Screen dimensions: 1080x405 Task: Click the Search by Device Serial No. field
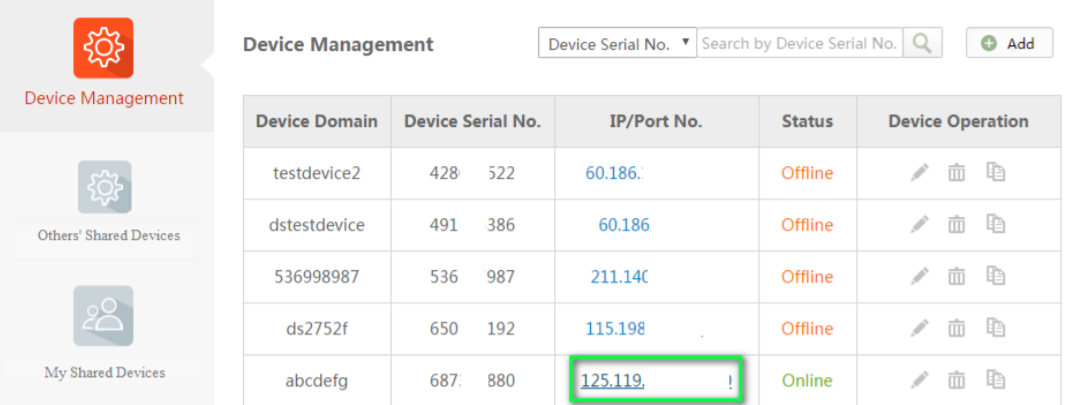click(800, 43)
